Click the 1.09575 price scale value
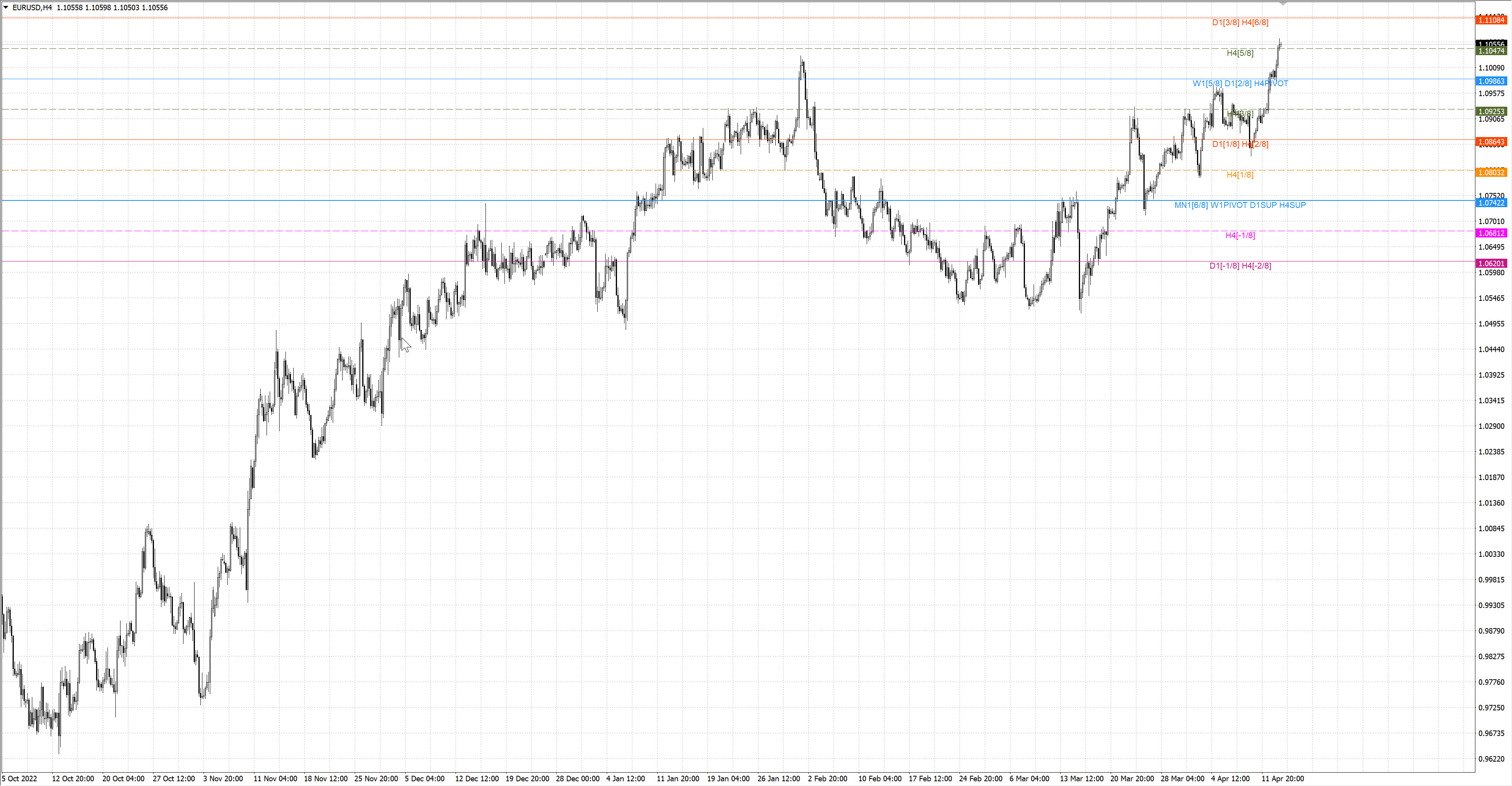This screenshot has height=786, width=1512. coord(1492,93)
